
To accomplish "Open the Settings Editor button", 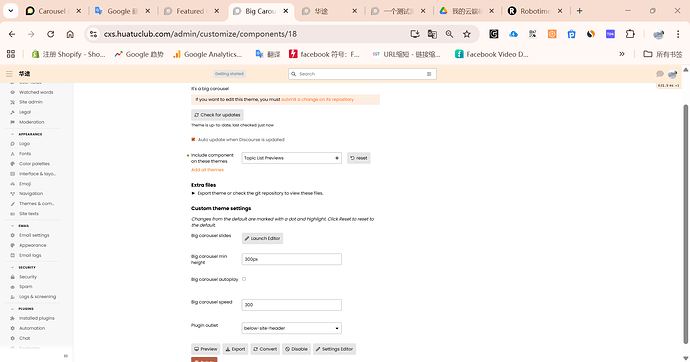I will click(x=334, y=349).
